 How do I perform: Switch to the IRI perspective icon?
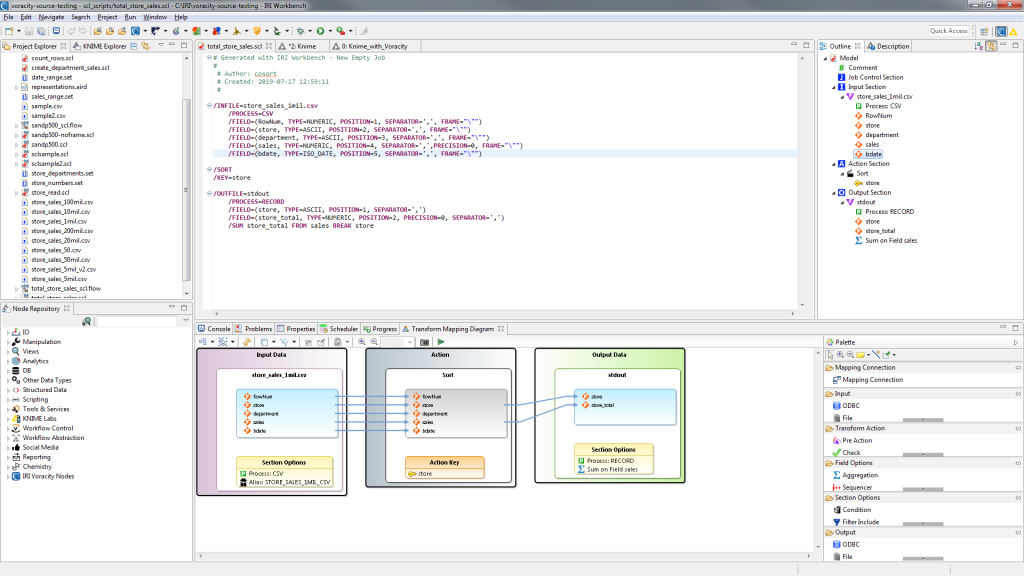[1001, 31]
